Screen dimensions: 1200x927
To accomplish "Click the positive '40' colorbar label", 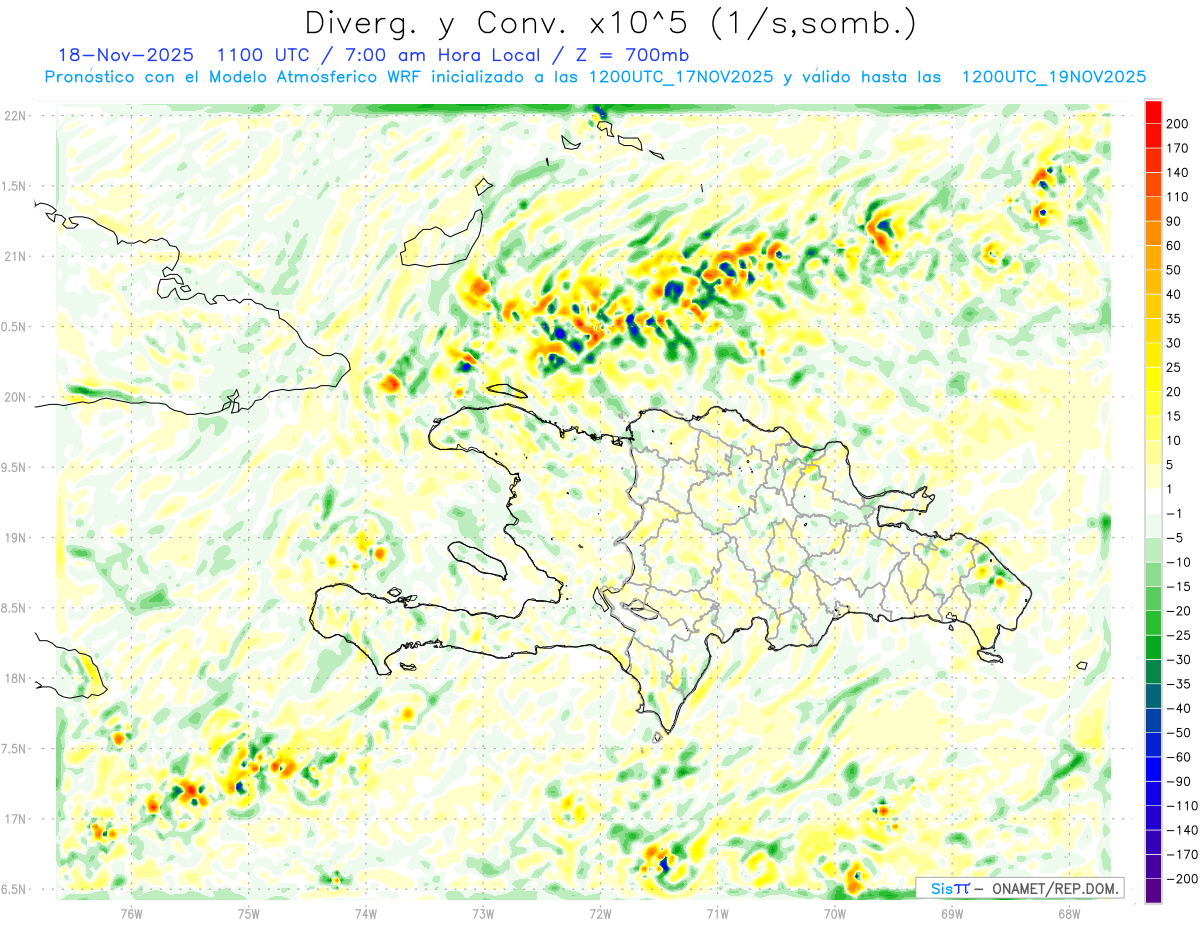I will (1174, 294).
